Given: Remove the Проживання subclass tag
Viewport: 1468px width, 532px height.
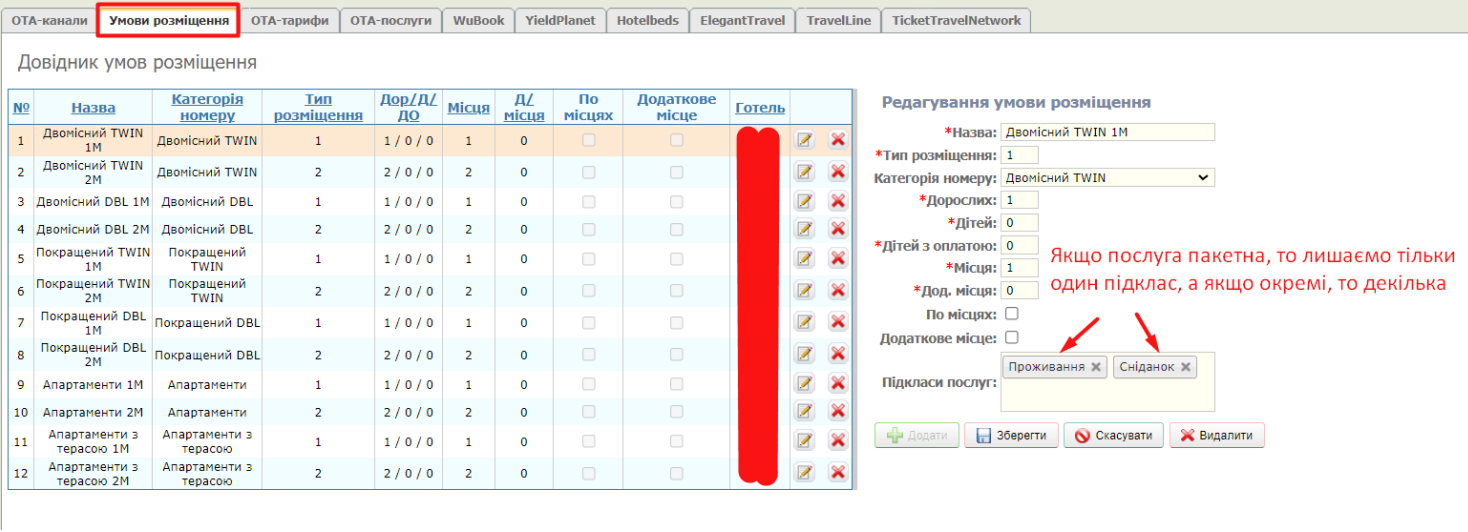Looking at the screenshot, I should pos(1096,367).
